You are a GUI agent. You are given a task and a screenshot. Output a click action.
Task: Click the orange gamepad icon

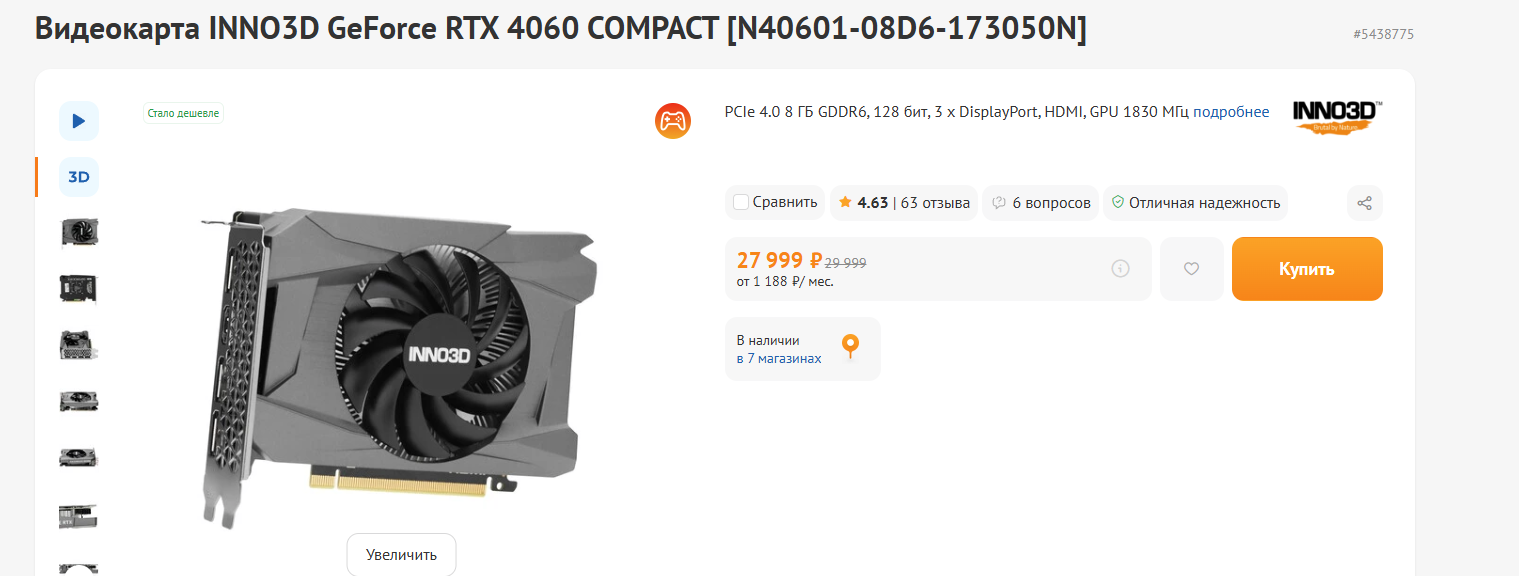pos(673,121)
